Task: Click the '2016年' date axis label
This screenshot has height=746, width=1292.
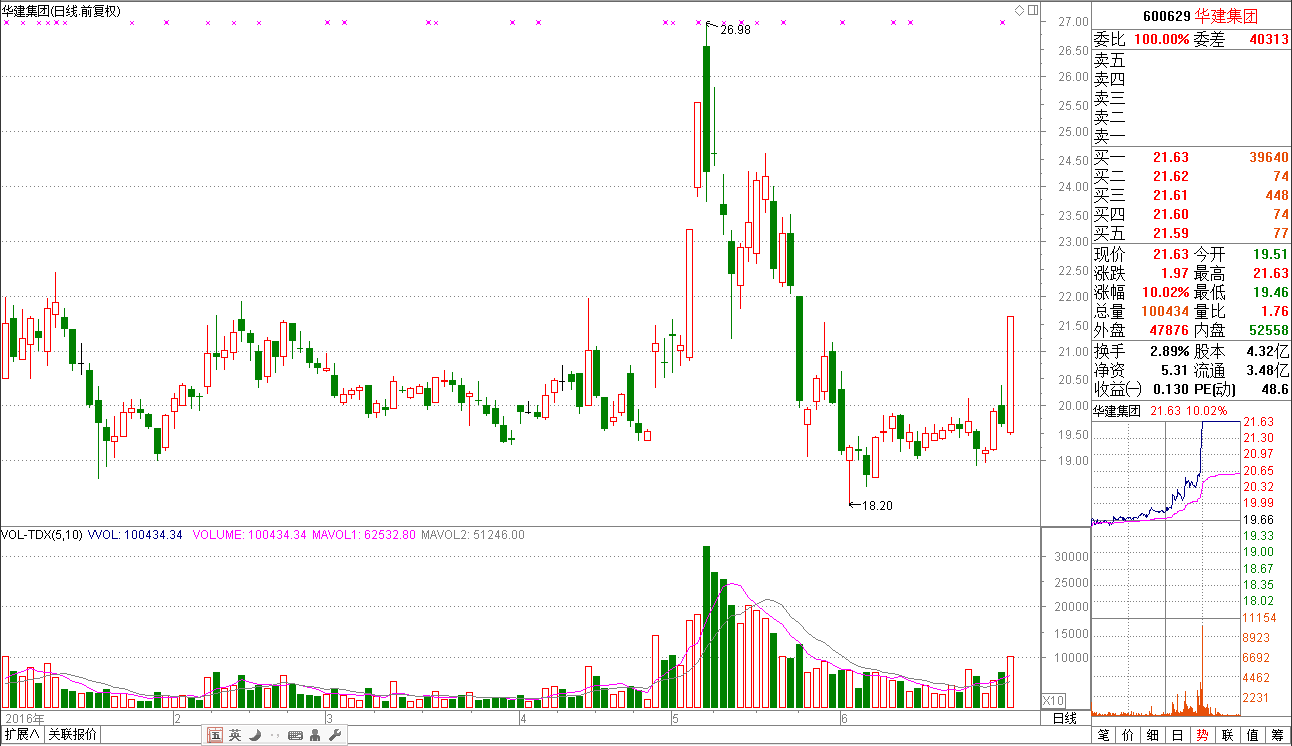Action: (x=24, y=718)
